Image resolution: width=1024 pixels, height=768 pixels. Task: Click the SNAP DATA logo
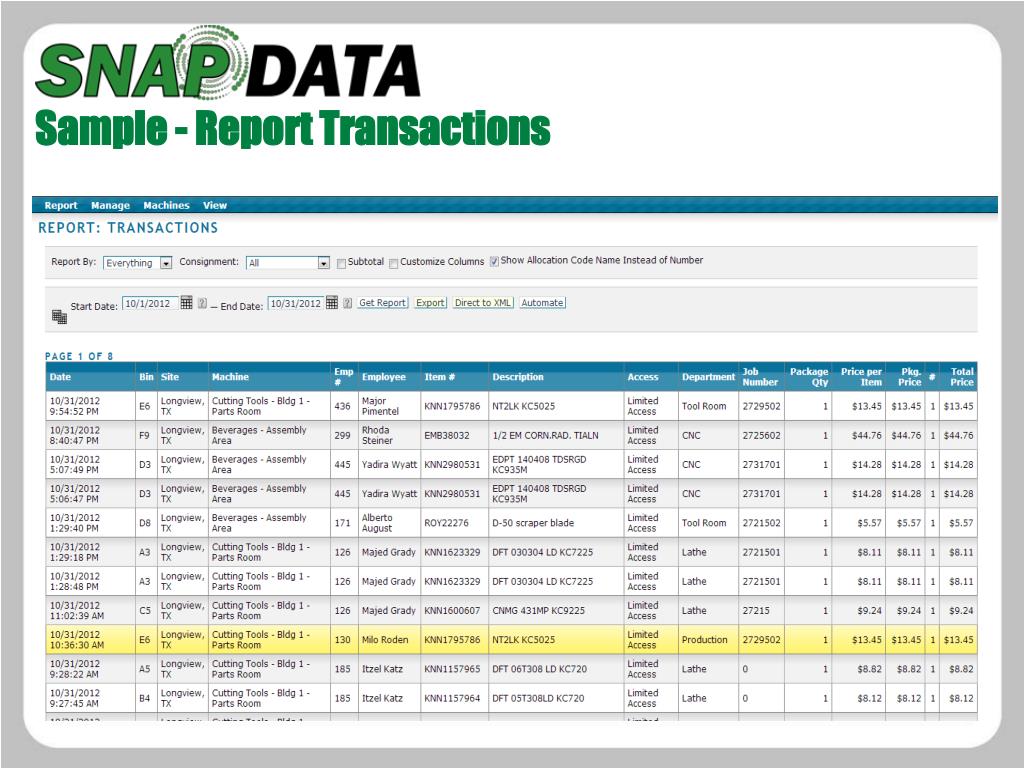click(227, 63)
